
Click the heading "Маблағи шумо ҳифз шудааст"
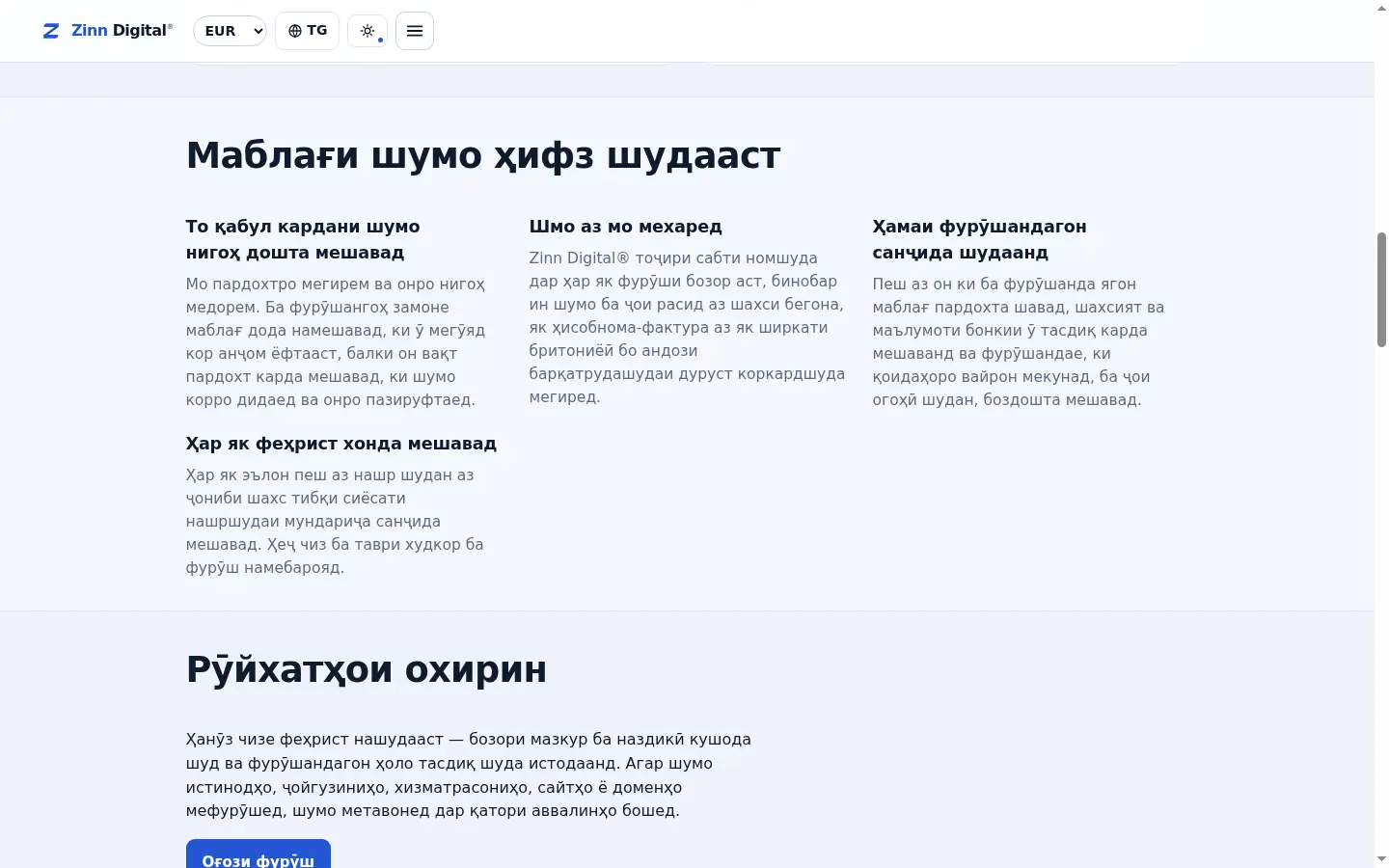(483, 155)
